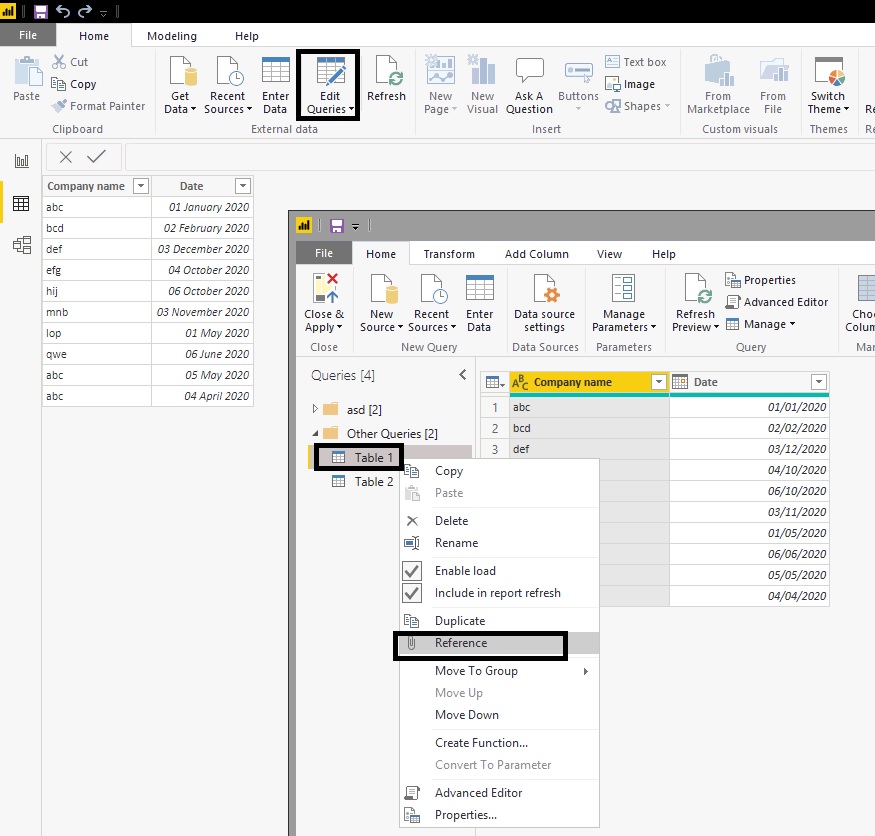875x836 pixels.
Task: Click Save icon in Query Editor title bar
Action: click(x=336, y=225)
